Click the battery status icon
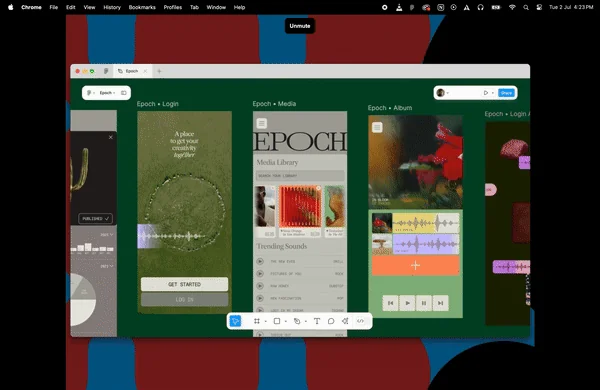 pos(496,7)
